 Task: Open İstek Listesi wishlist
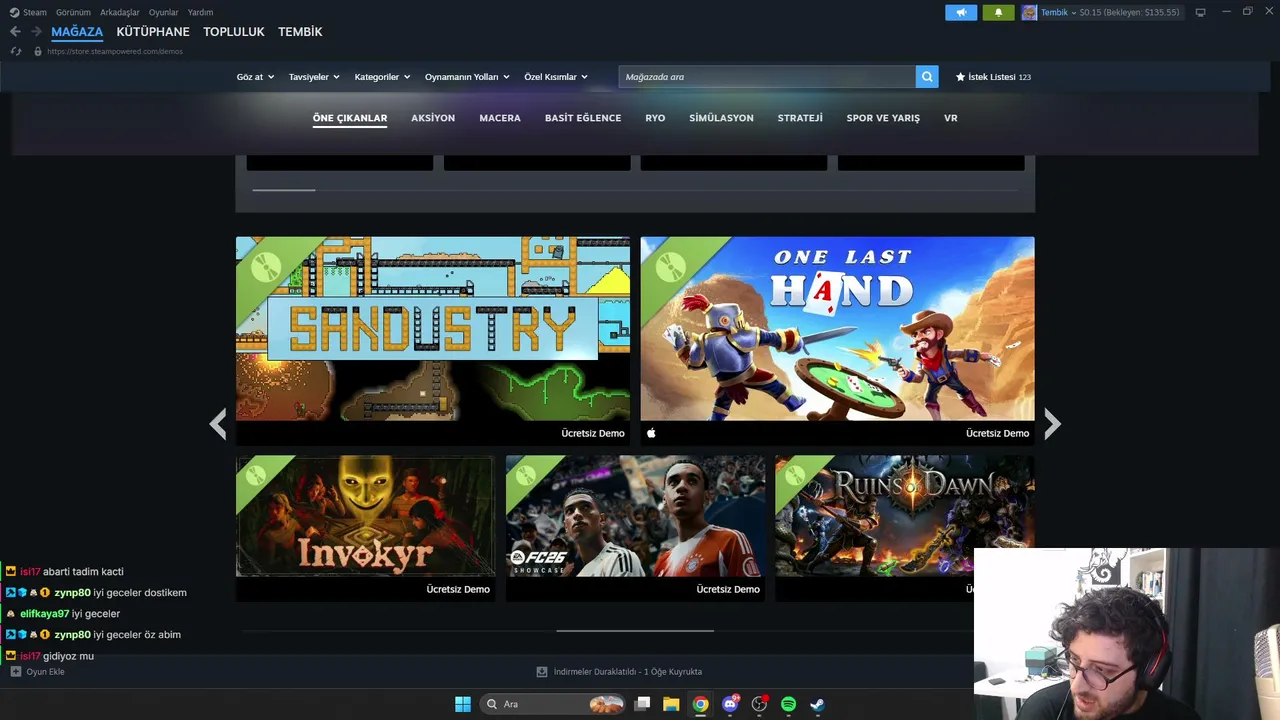pos(994,77)
